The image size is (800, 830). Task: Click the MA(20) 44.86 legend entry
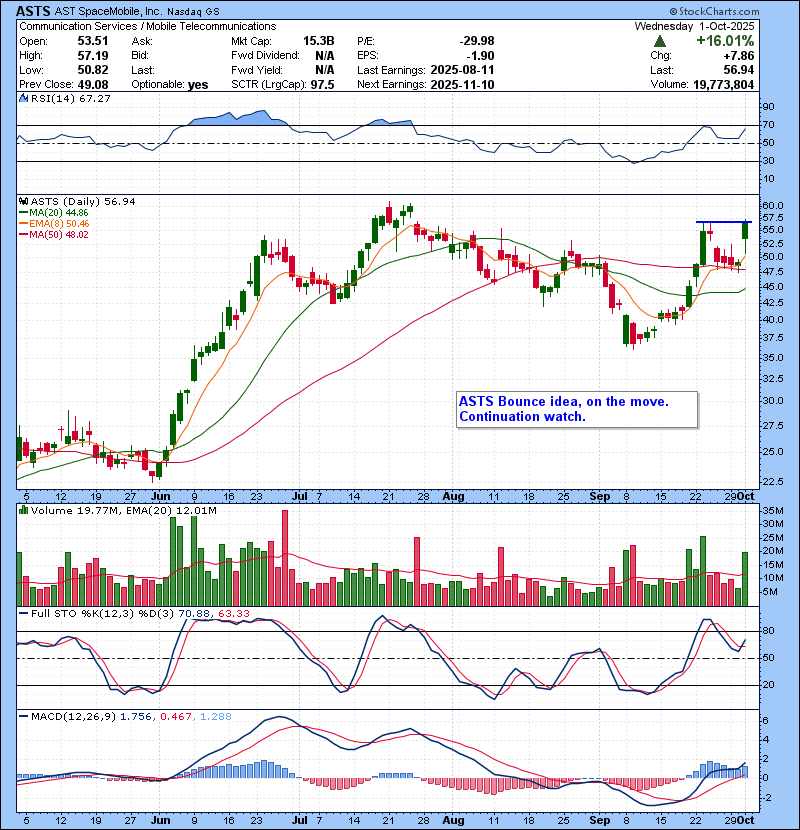(x=53, y=213)
